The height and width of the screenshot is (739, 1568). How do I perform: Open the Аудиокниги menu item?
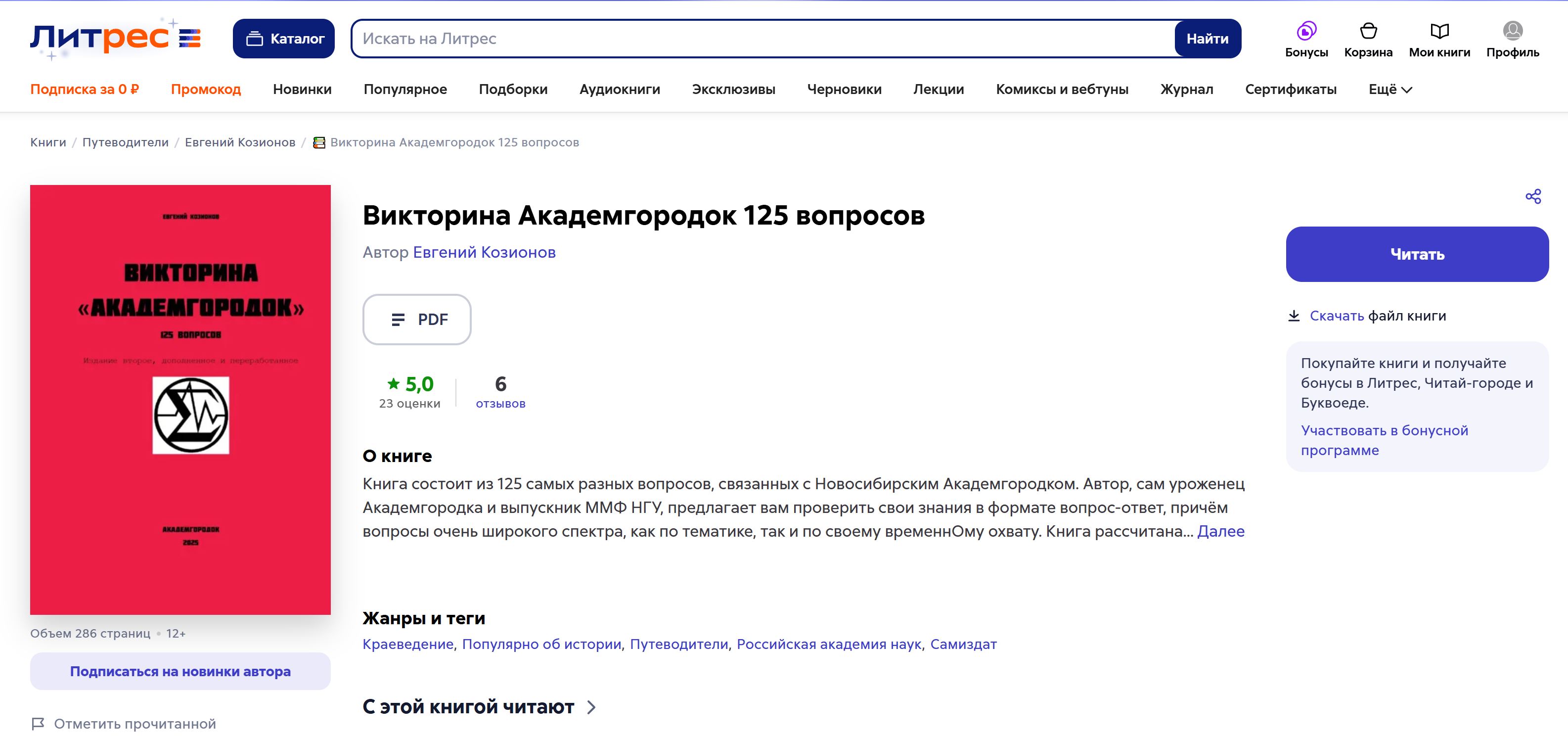coord(619,90)
